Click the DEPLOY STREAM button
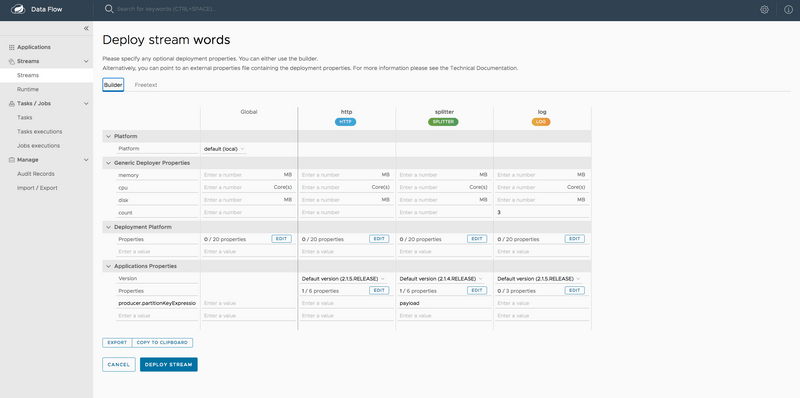 168,364
